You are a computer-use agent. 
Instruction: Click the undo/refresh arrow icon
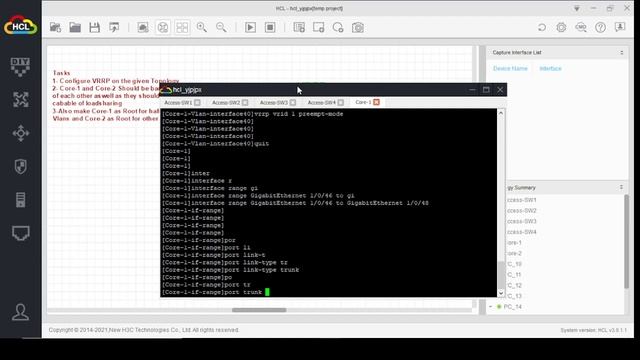[542, 27]
